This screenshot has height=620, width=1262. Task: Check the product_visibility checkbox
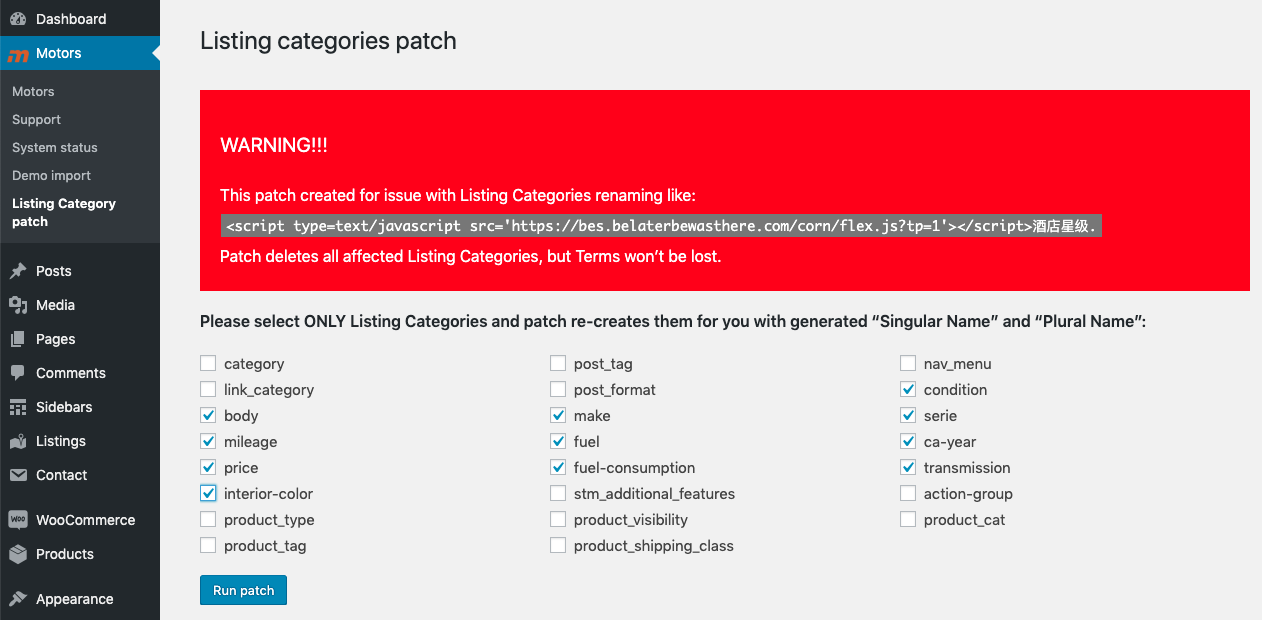(x=558, y=519)
